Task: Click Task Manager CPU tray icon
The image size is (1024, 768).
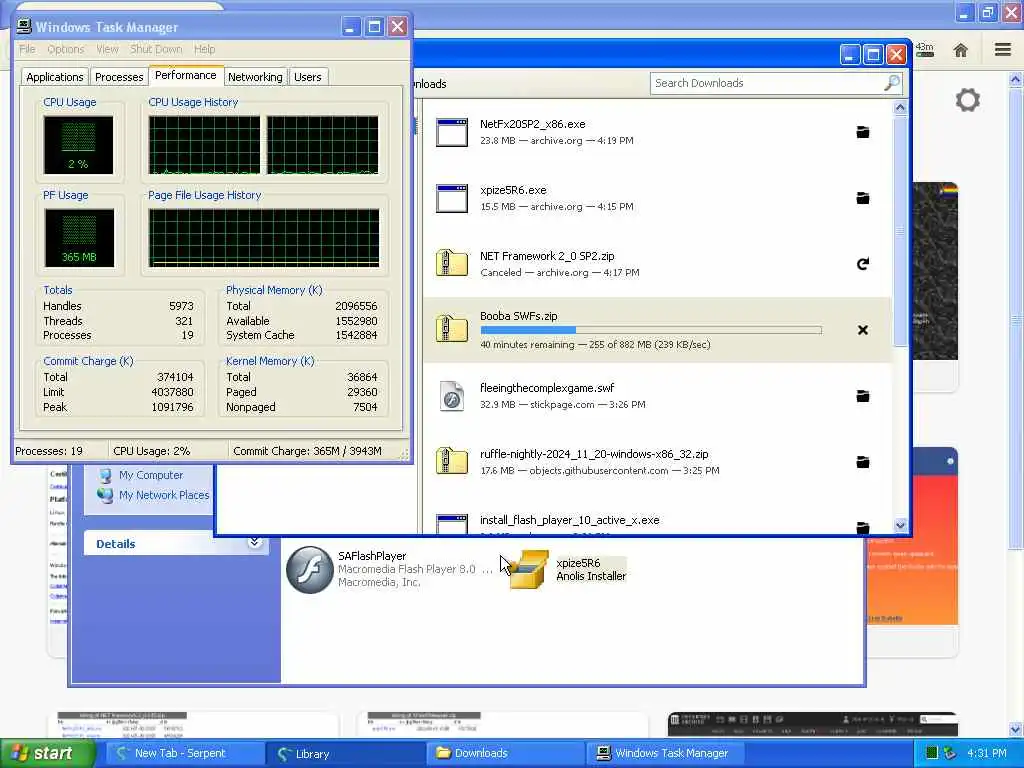Action: tap(932, 753)
